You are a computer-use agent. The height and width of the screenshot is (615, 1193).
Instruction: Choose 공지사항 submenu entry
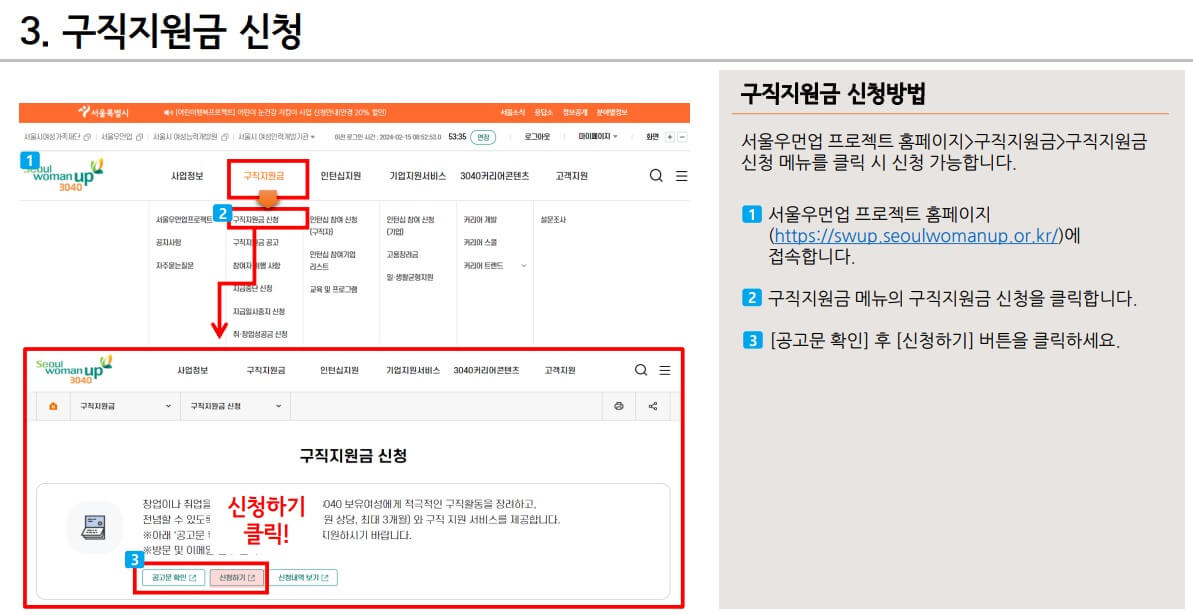pyautogui.click(x=169, y=243)
